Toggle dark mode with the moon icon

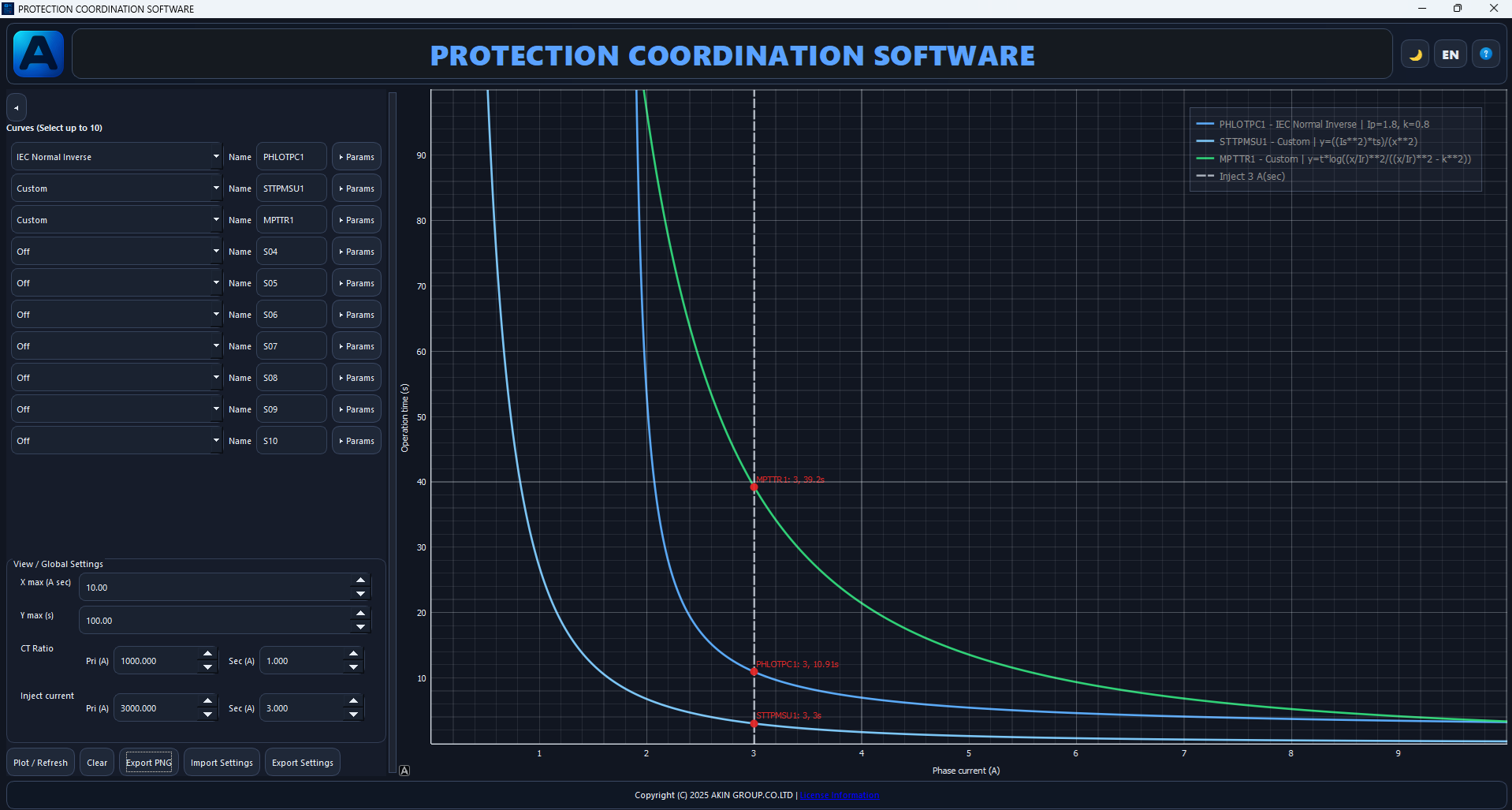tap(1415, 54)
